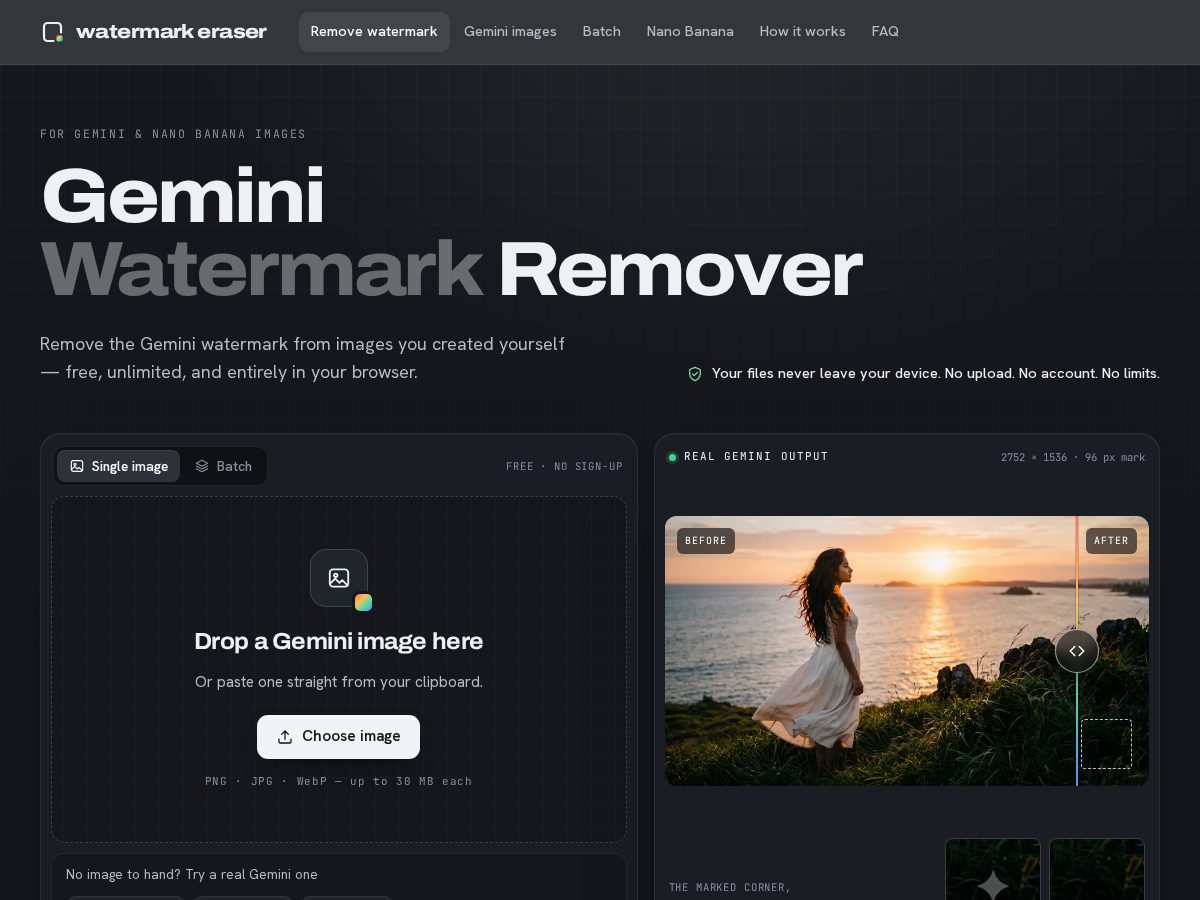Viewport: 1200px width, 900px height.
Task: Click 'THE MARKED CORNER,' caption
Action: 730,888
